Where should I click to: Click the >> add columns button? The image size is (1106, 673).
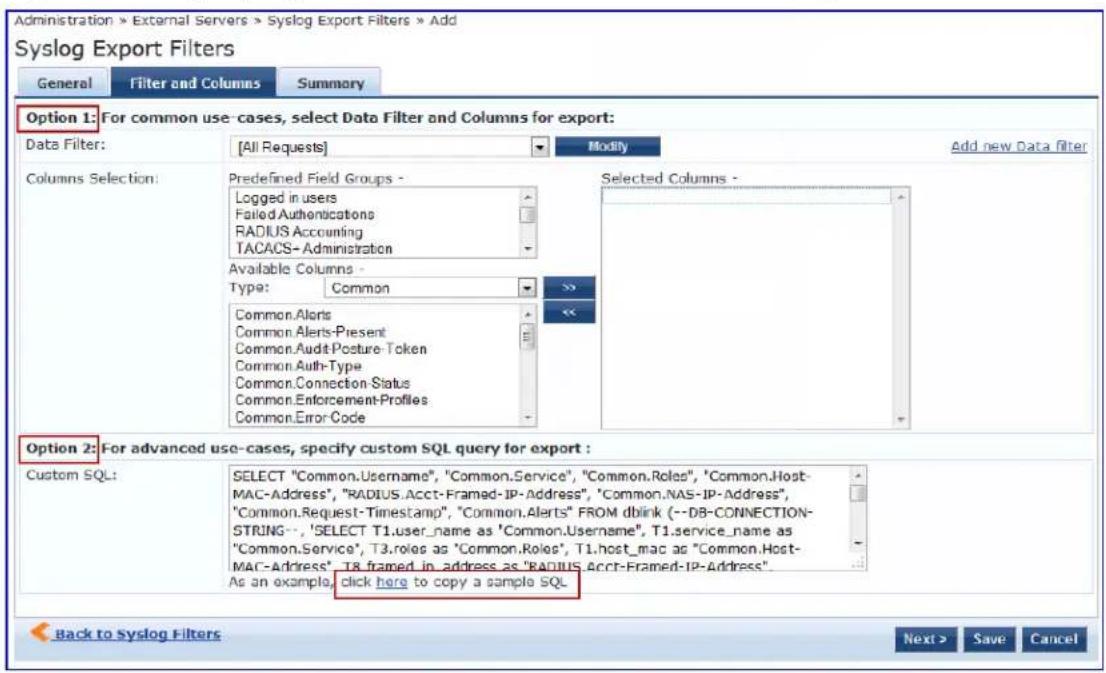(569, 287)
